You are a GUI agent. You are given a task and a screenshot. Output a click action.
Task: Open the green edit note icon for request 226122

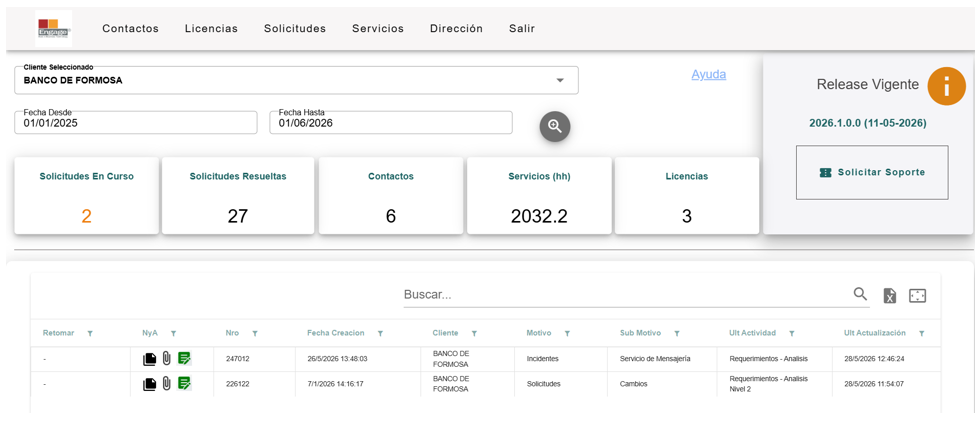184,384
